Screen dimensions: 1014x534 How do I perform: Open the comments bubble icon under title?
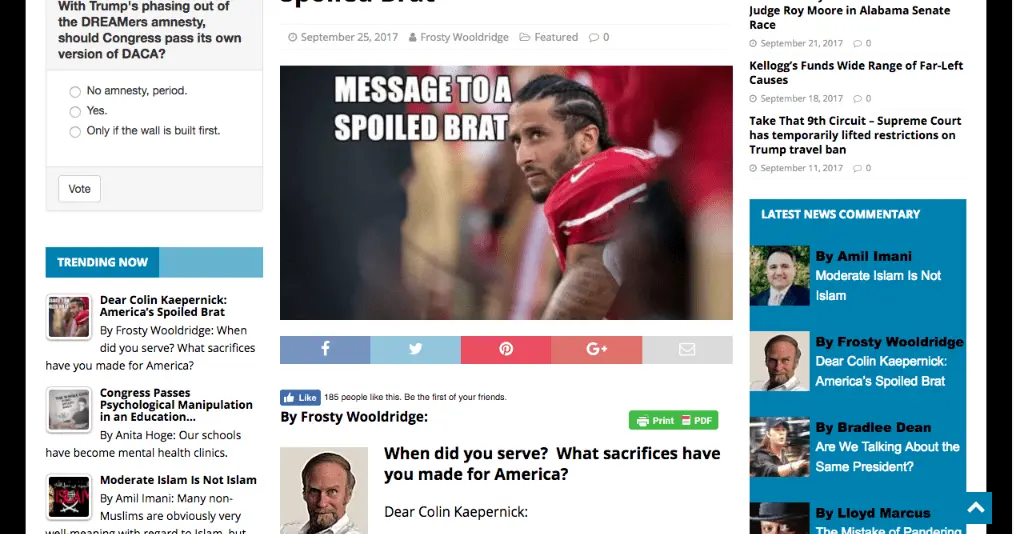pos(594,37)
